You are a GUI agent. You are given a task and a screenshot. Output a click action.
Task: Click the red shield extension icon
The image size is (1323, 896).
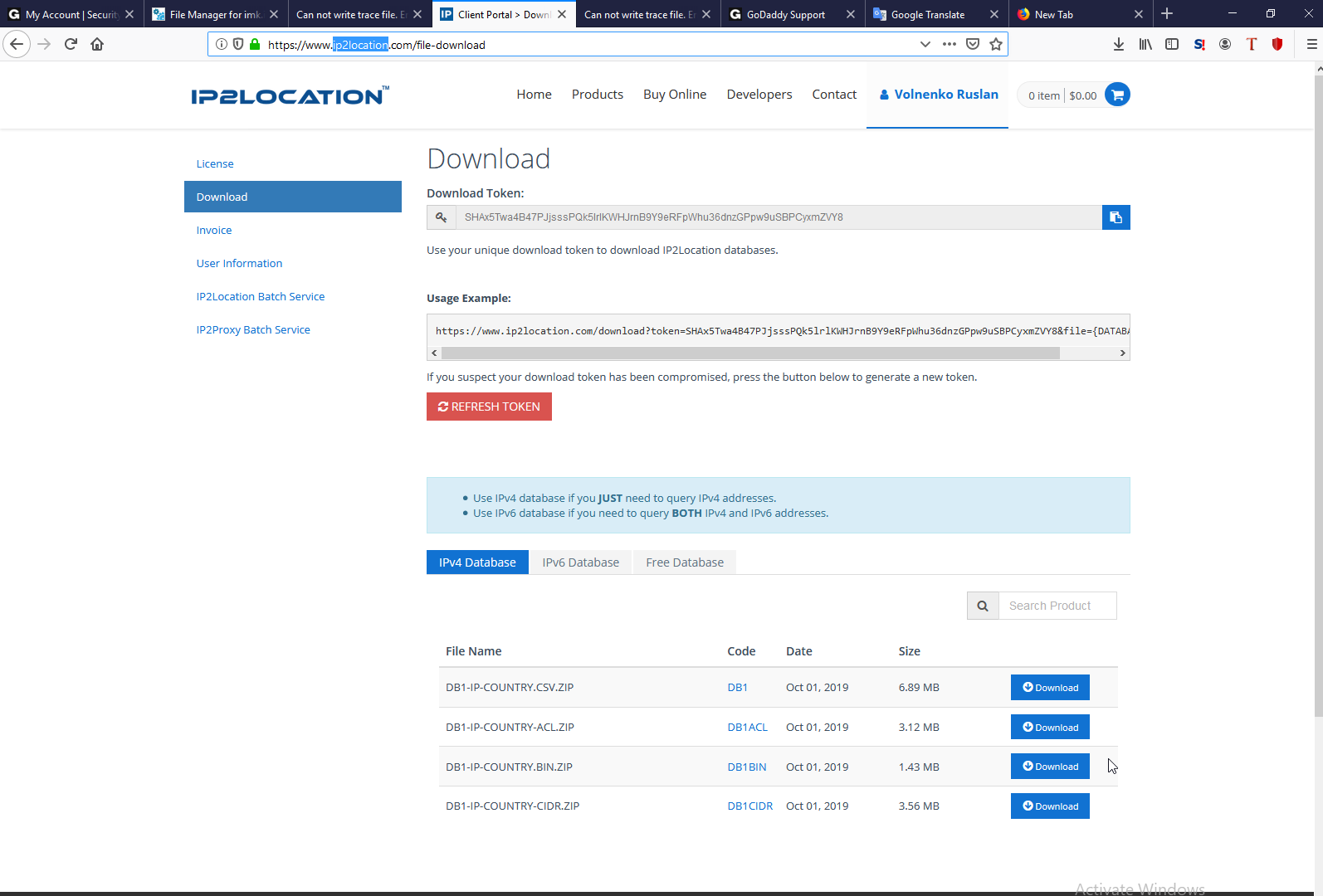coord(1277,44)
